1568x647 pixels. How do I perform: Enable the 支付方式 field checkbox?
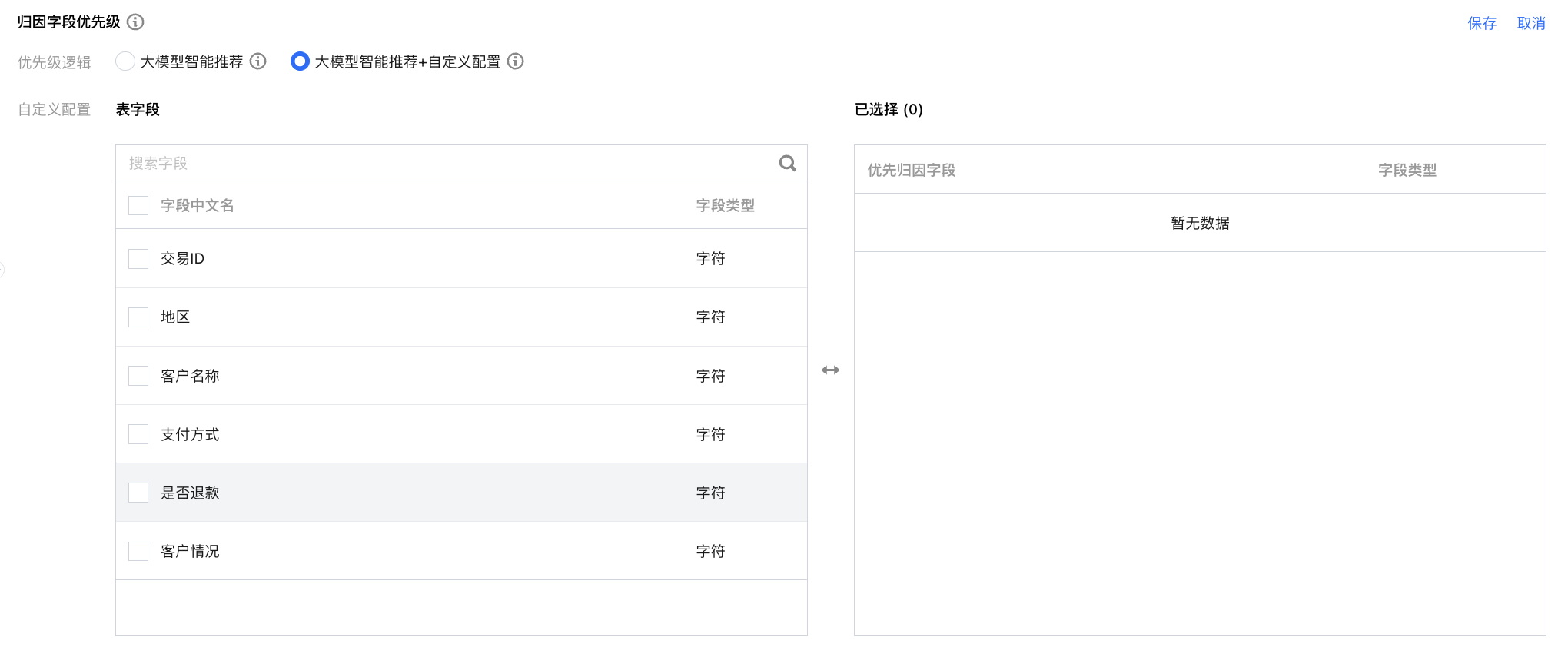(138, 434)
